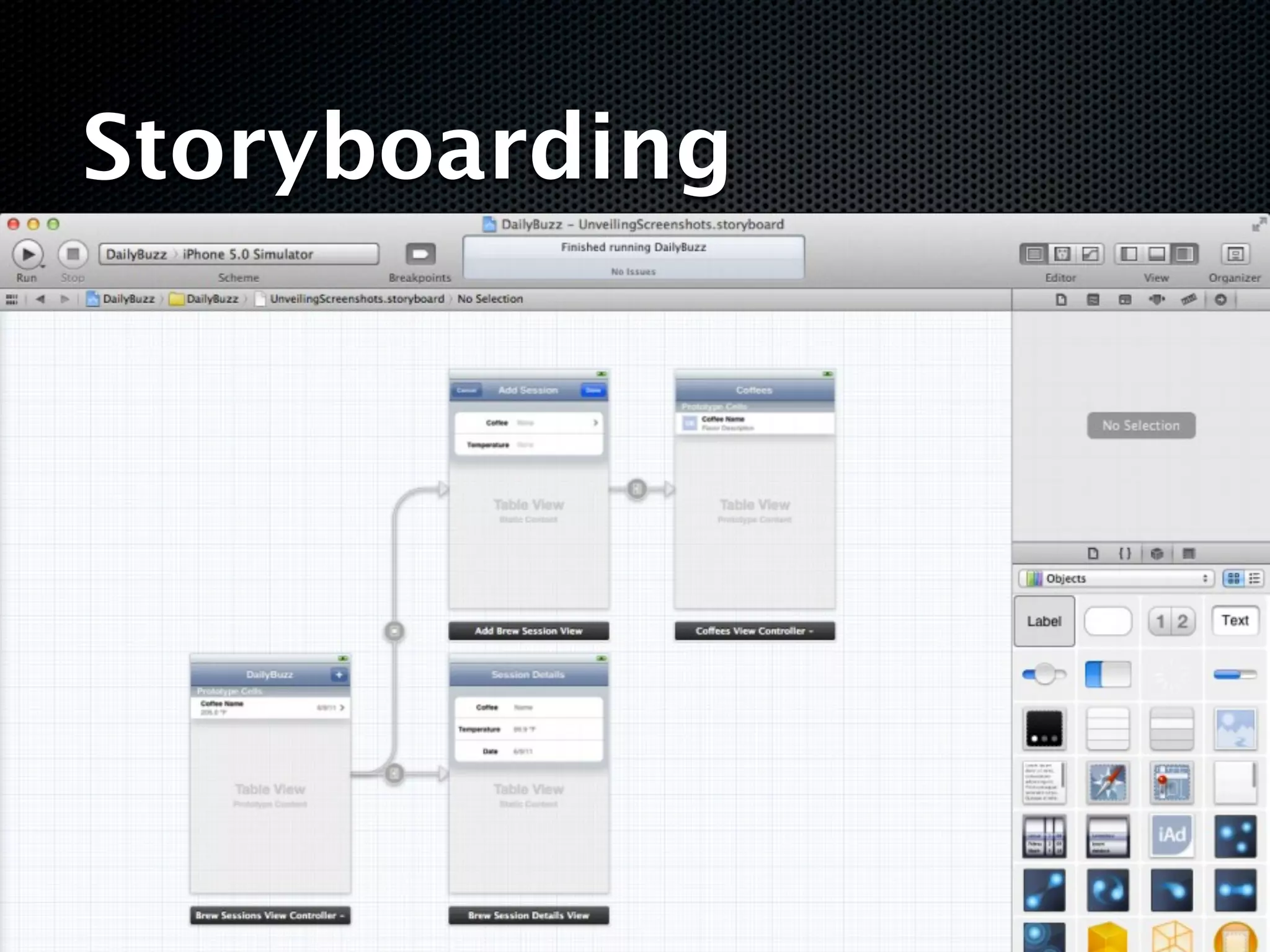The image size is (1270, 952).
Task: Show the Version editor
Action: click(x=1090, y=254)
